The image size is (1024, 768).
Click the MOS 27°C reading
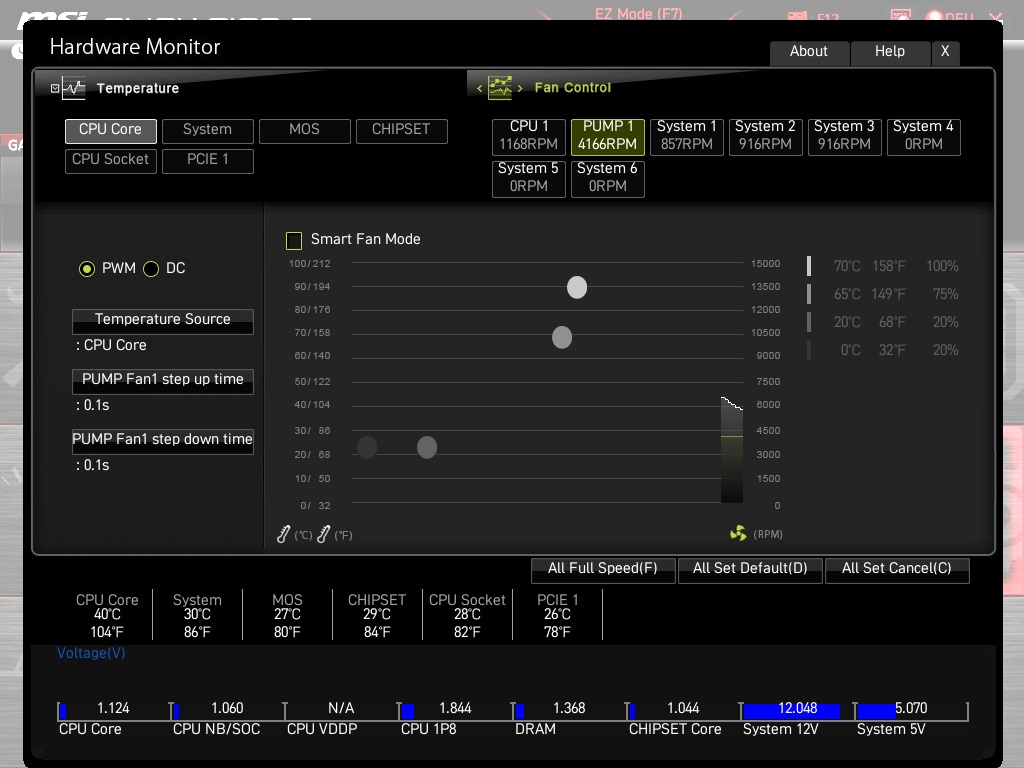[287, 615]
